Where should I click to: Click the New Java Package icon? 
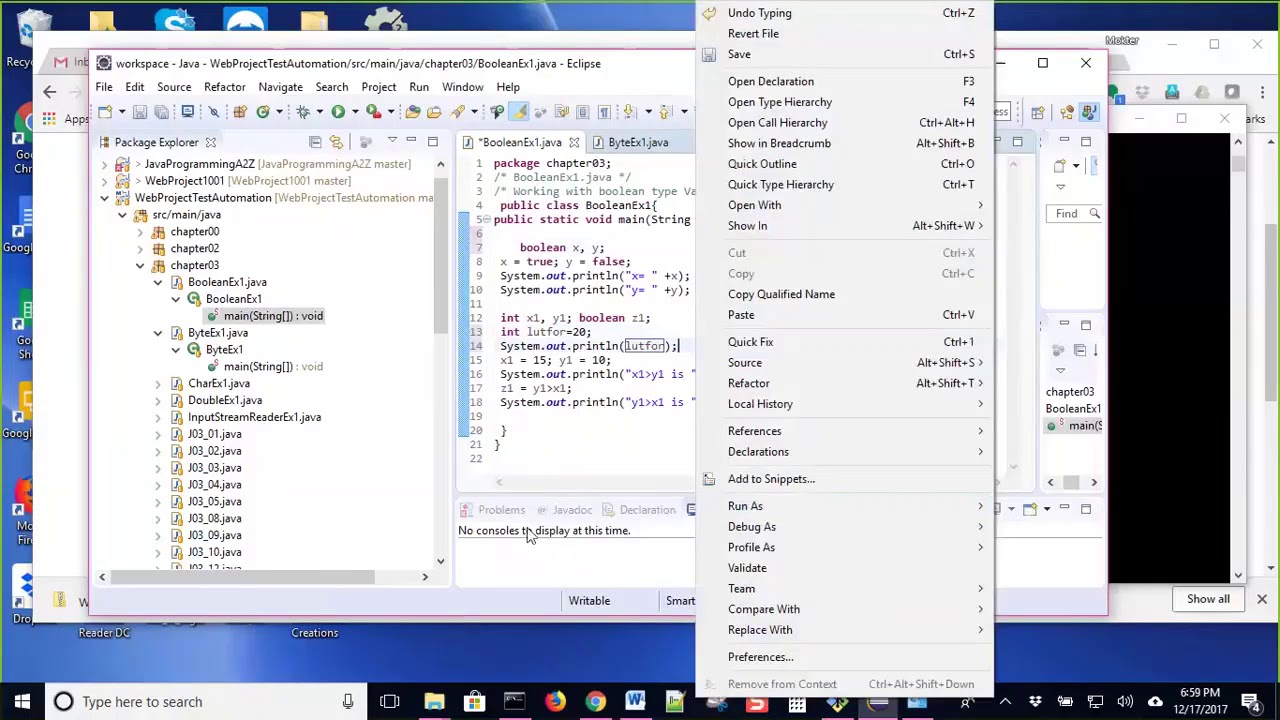click(x=240, y=111)
